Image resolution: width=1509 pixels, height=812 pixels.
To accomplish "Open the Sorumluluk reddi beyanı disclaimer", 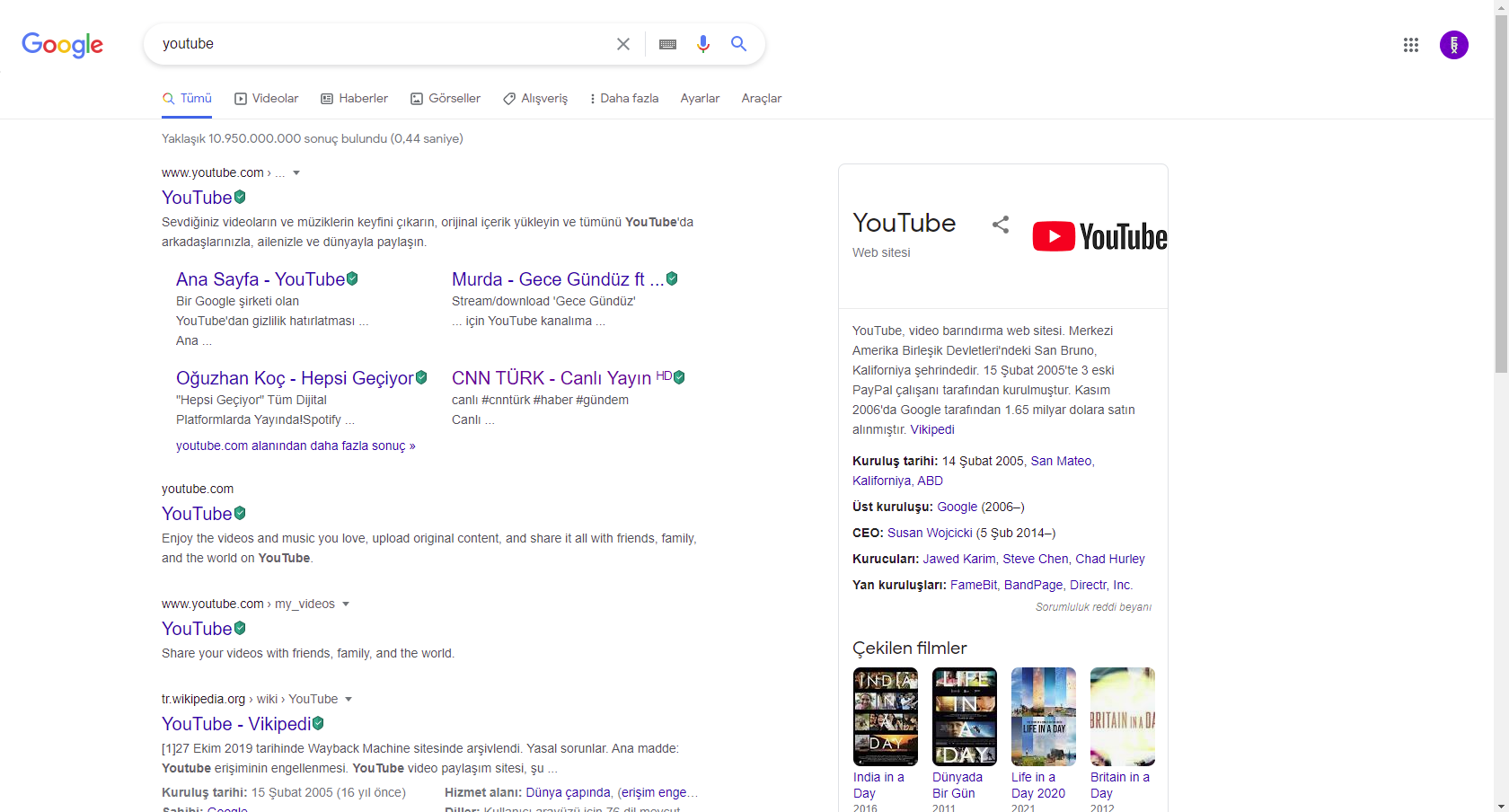I will [x=1093, y=607].
